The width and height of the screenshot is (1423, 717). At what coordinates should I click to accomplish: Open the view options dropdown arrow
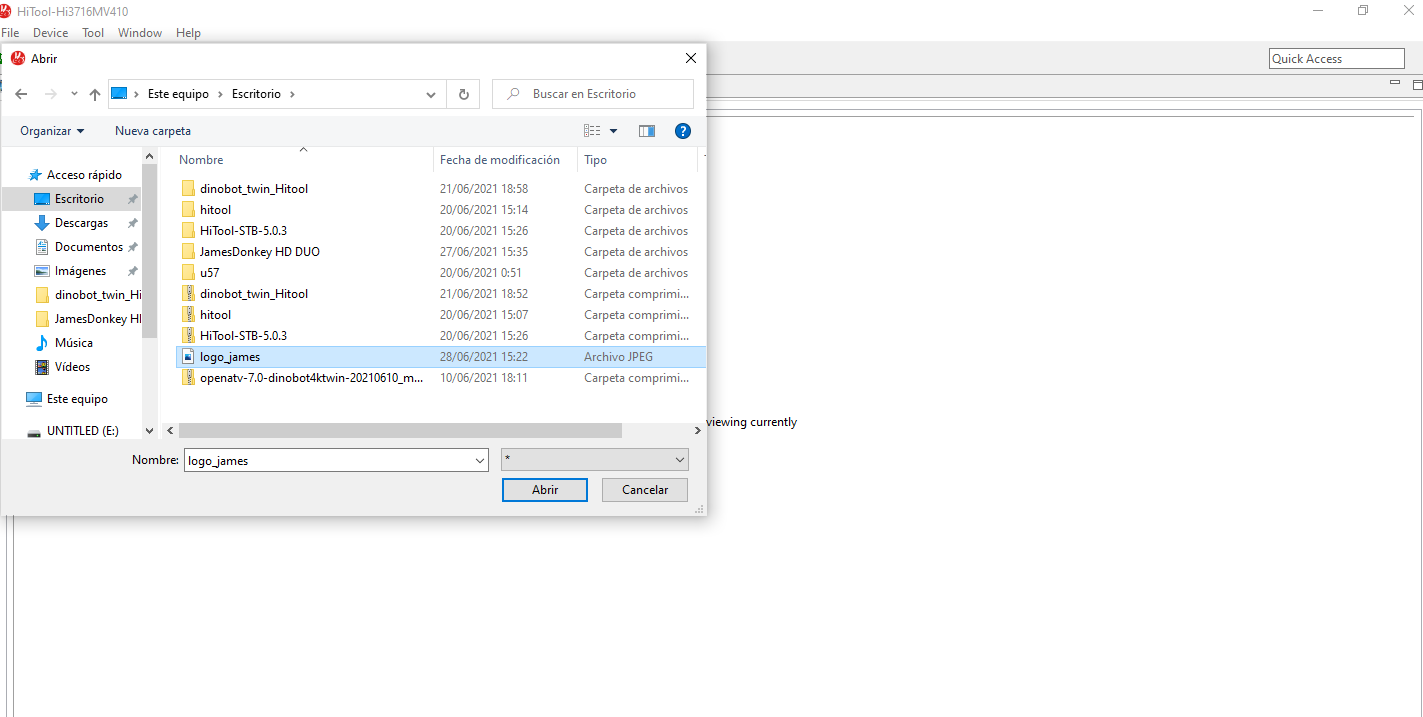coord(613,131)
